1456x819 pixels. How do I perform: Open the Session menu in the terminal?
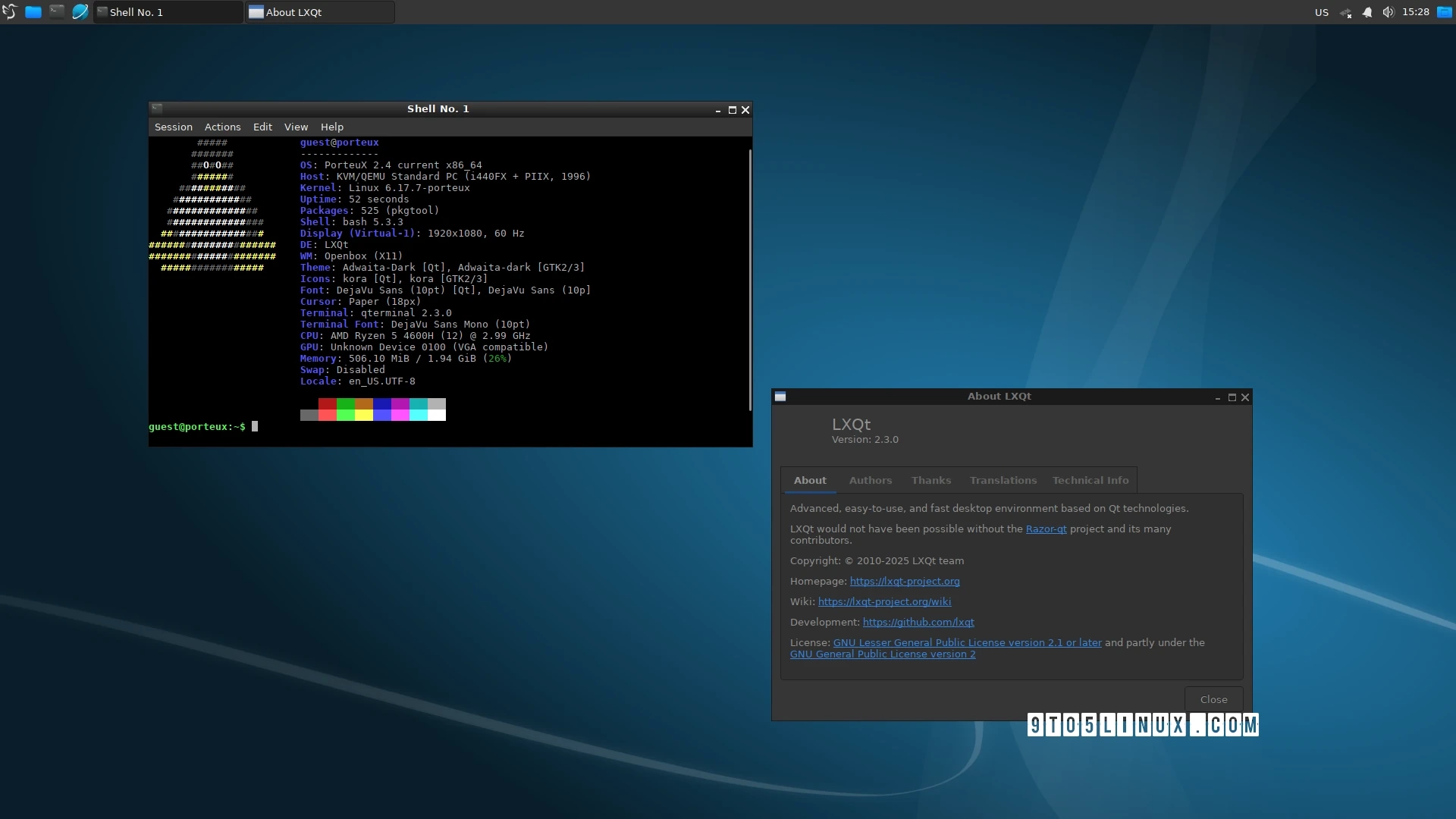173,127
